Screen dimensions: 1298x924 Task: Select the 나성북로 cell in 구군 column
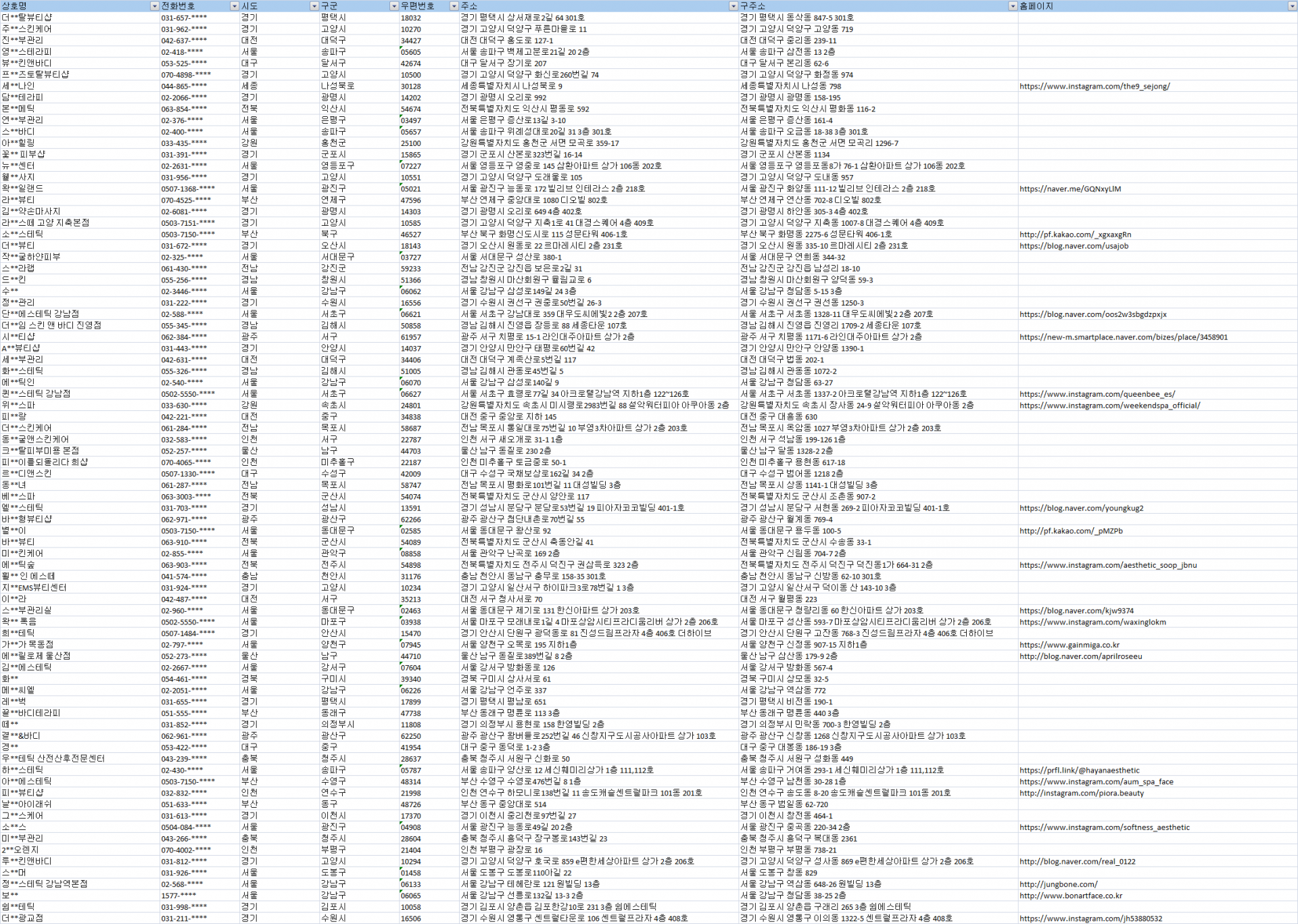click(337, 86)
